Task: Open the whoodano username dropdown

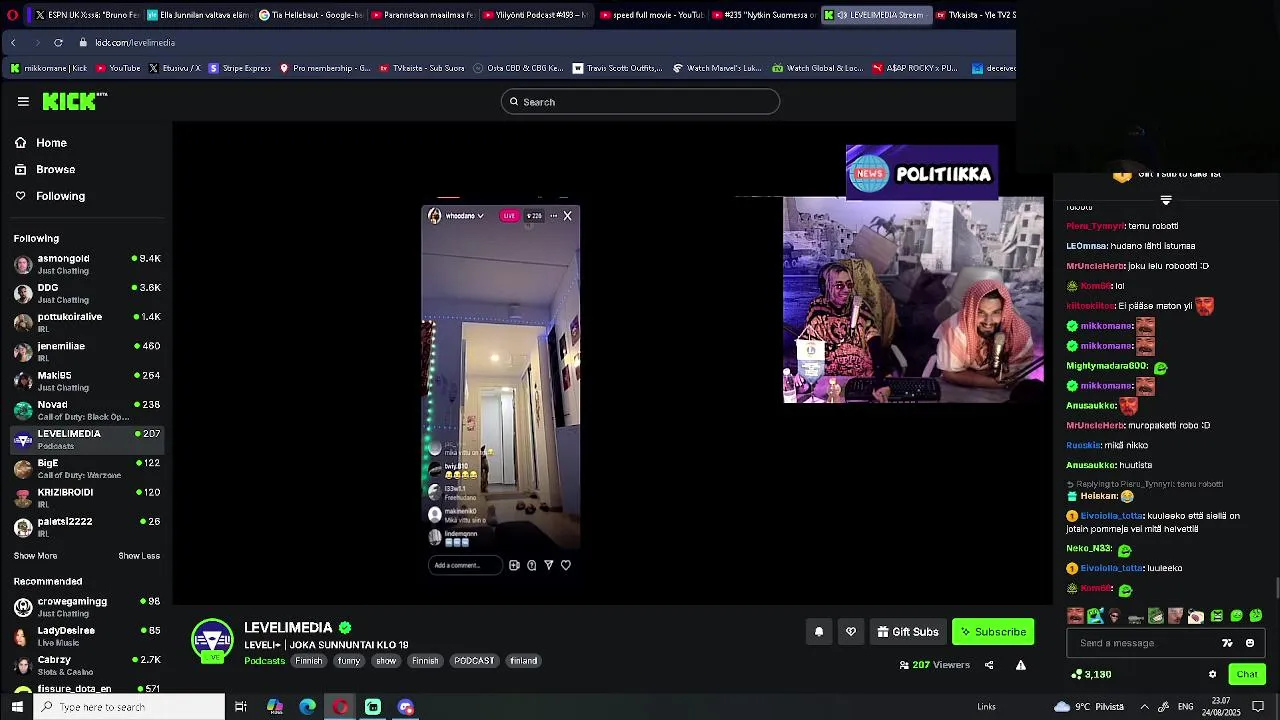Action: pos(464,216)
